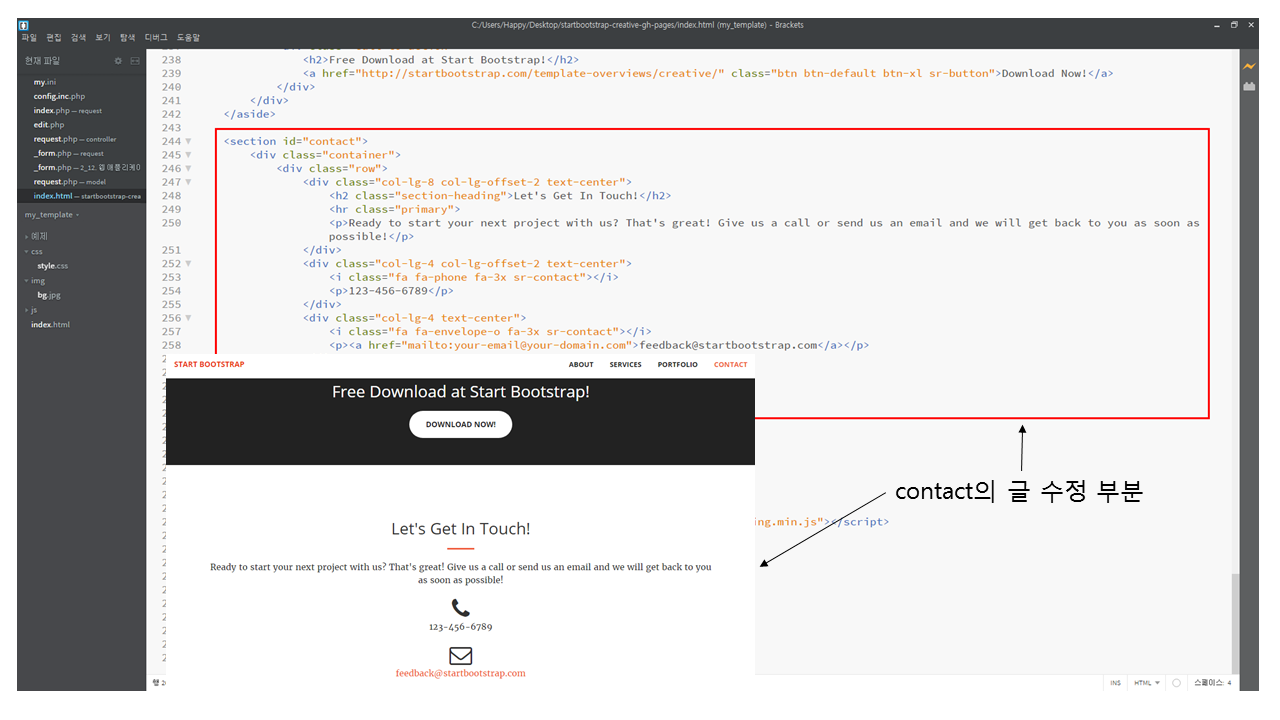
Task: Click CONTACT in the preview navbar
Action: point(731,365)
